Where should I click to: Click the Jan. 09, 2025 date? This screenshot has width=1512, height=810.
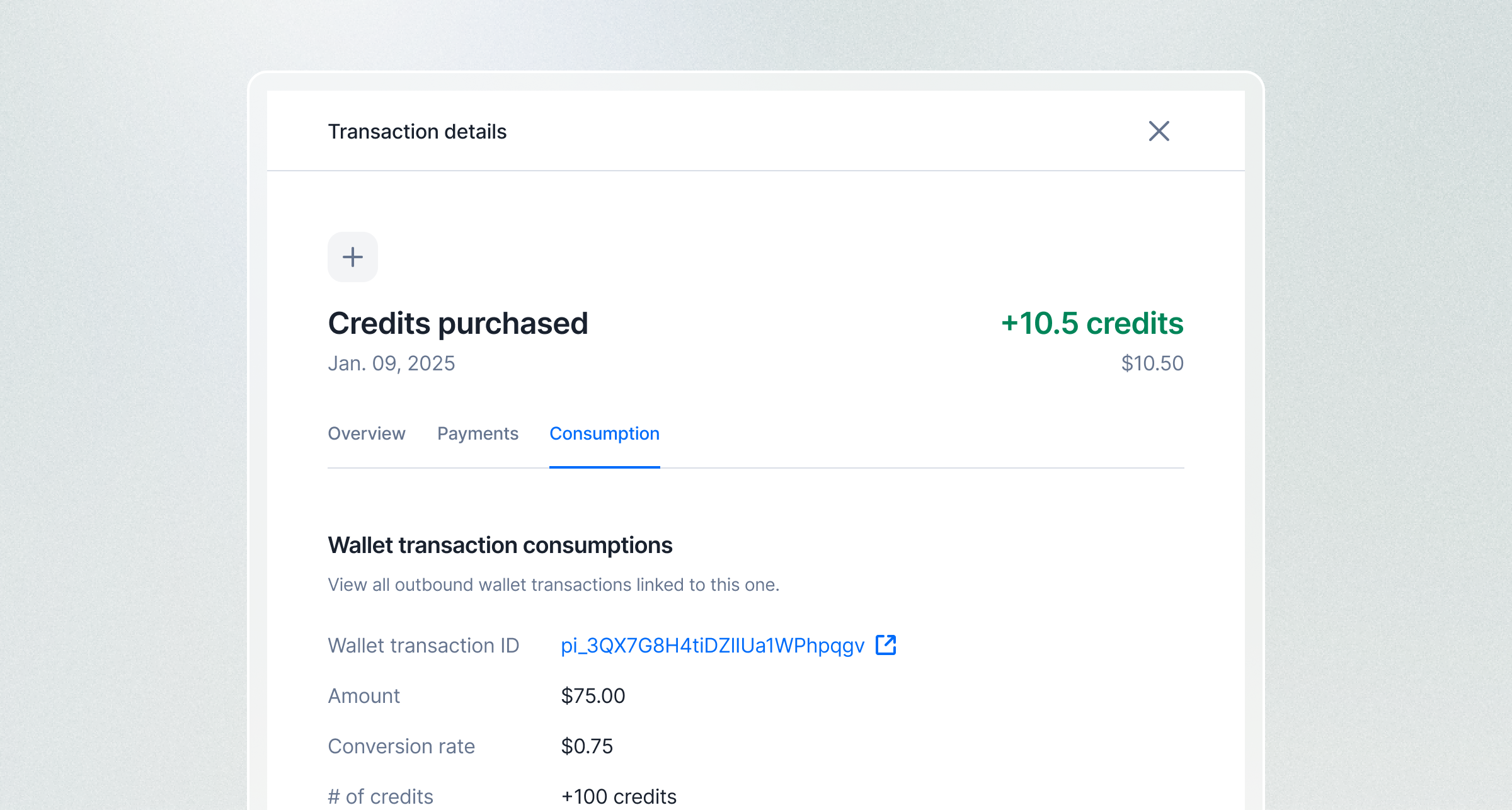(391, 363)
